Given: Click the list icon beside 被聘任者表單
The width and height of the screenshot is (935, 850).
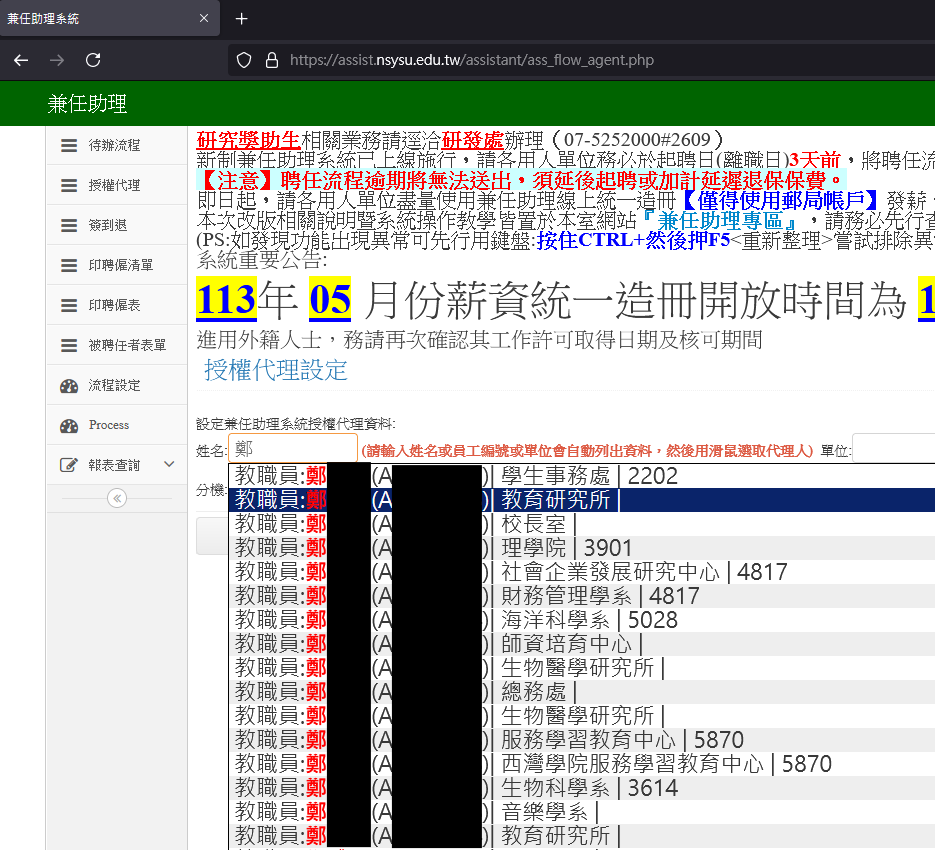Looking at the screenshot, I should pos(69,345).
